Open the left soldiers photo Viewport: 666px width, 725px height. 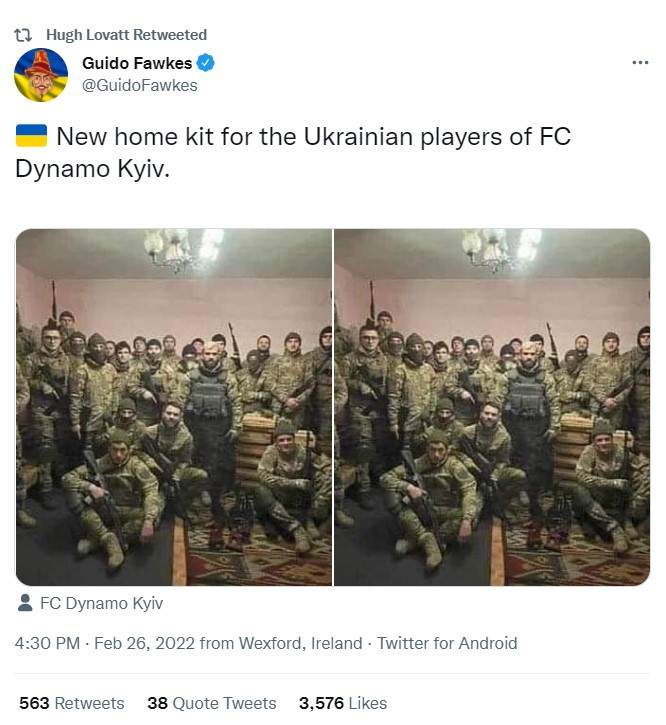click(174, 407)
